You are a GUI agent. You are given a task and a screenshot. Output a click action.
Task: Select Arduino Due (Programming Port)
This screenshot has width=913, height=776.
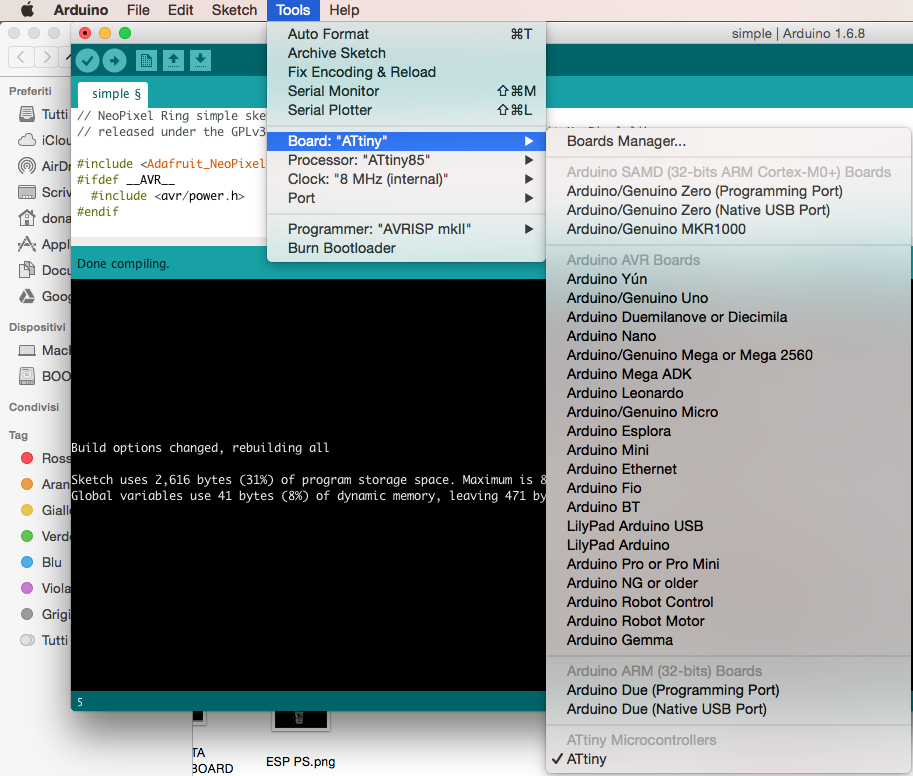click(x=728, y=690)
